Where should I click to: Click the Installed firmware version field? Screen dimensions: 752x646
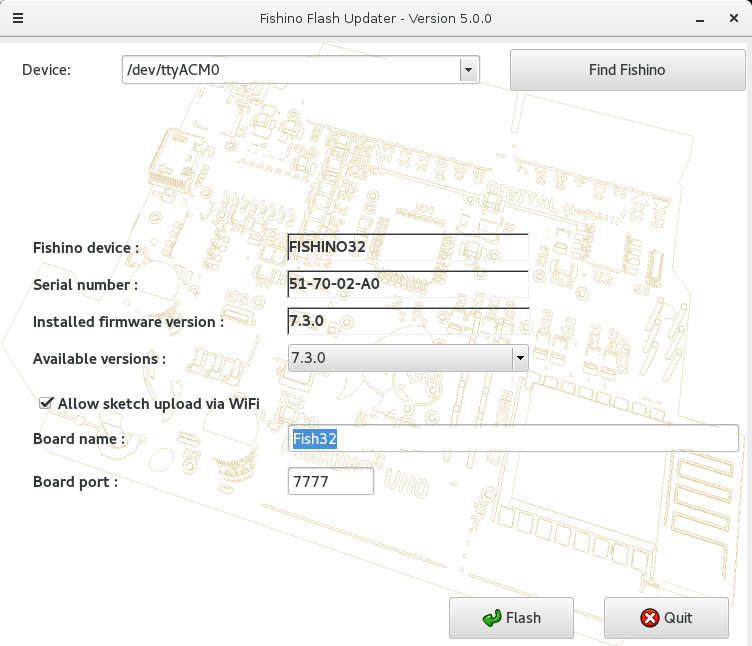[407, 321]
